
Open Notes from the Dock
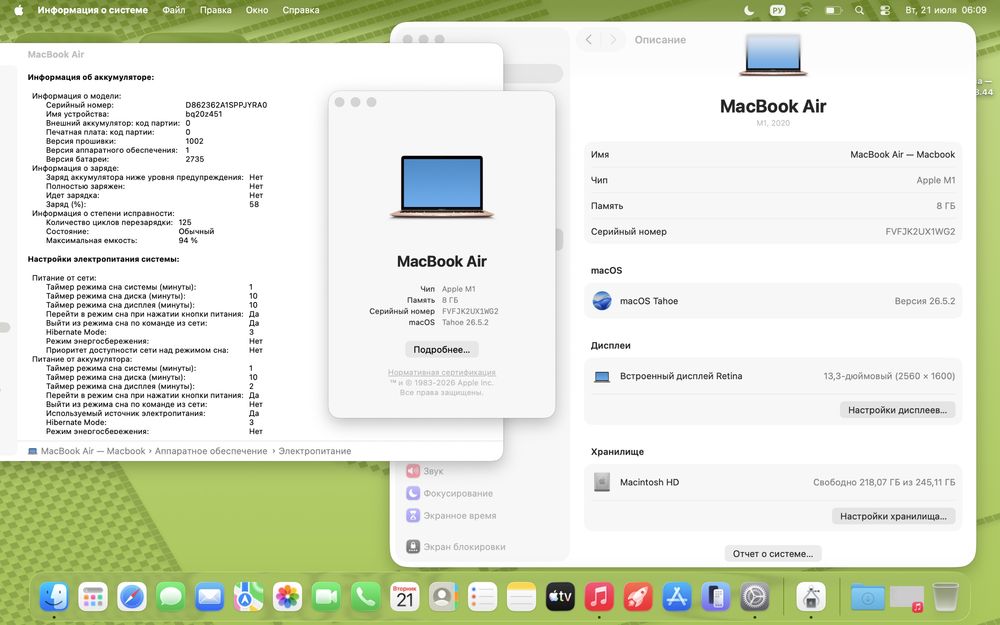[521, 598]
